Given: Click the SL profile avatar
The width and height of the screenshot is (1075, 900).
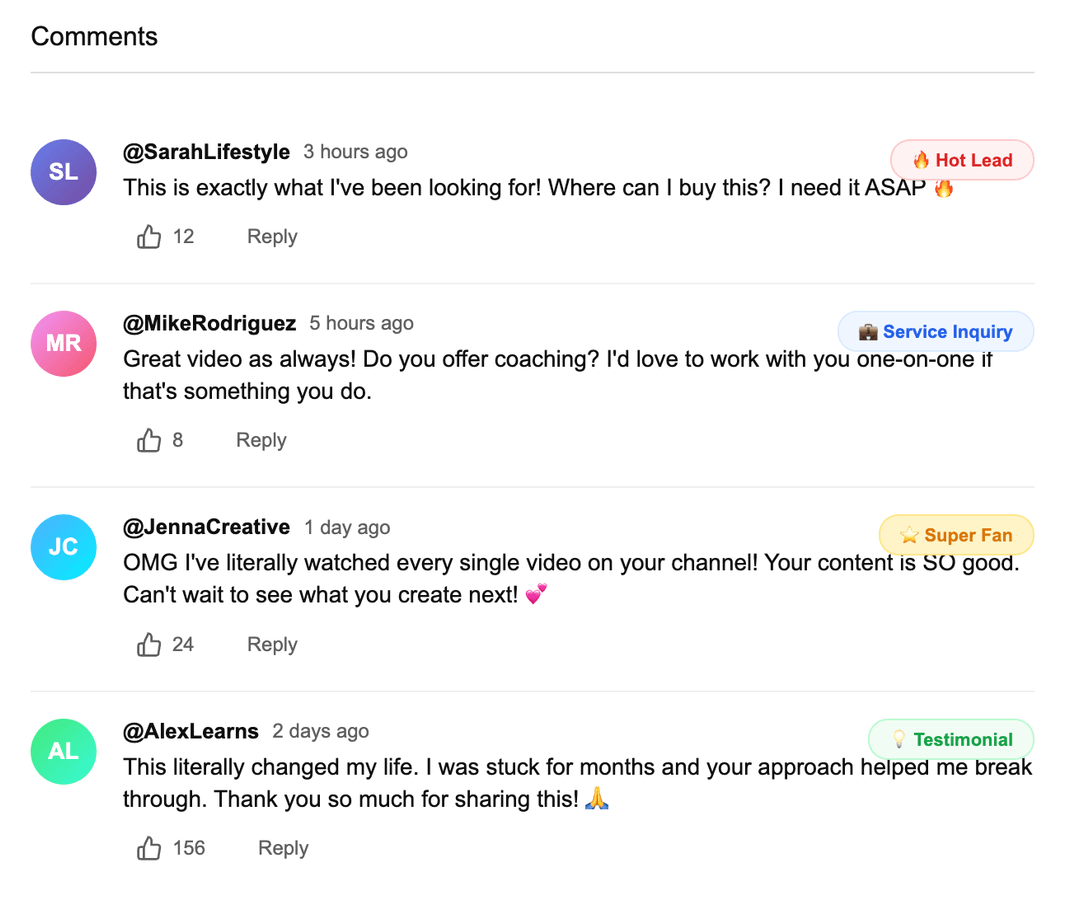Looking at the screenshot, I should click(64, 172).
